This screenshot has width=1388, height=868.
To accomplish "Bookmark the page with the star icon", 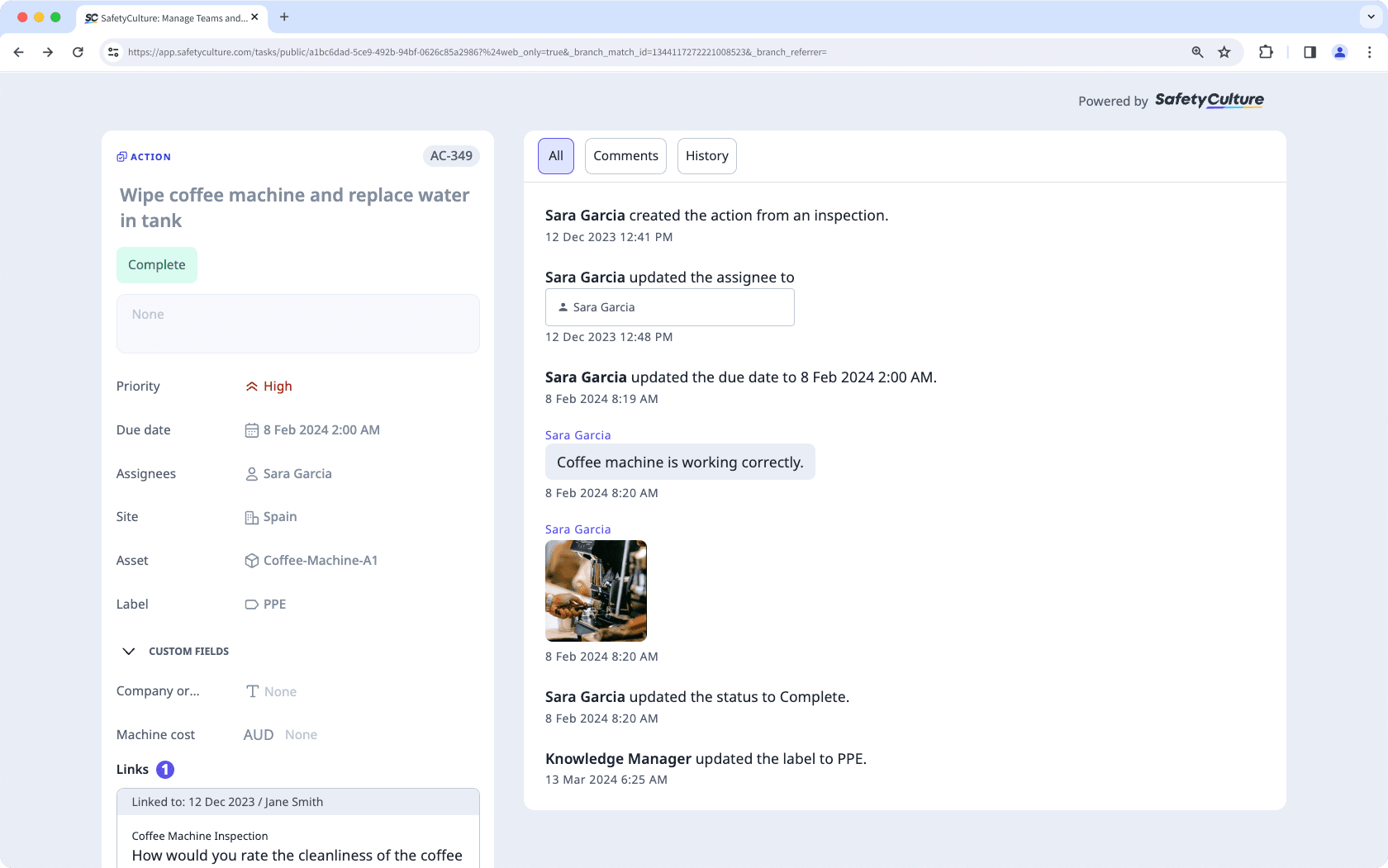I will (1224, 51).
